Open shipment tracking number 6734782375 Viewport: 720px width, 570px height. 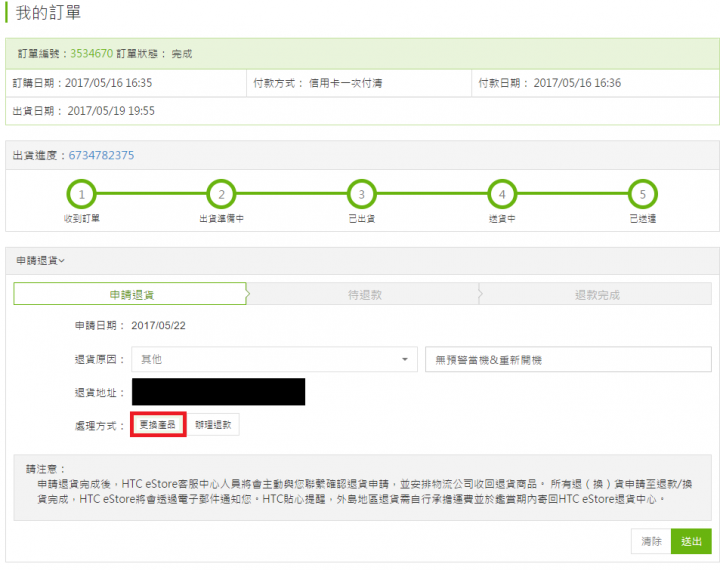coord(101,155)
